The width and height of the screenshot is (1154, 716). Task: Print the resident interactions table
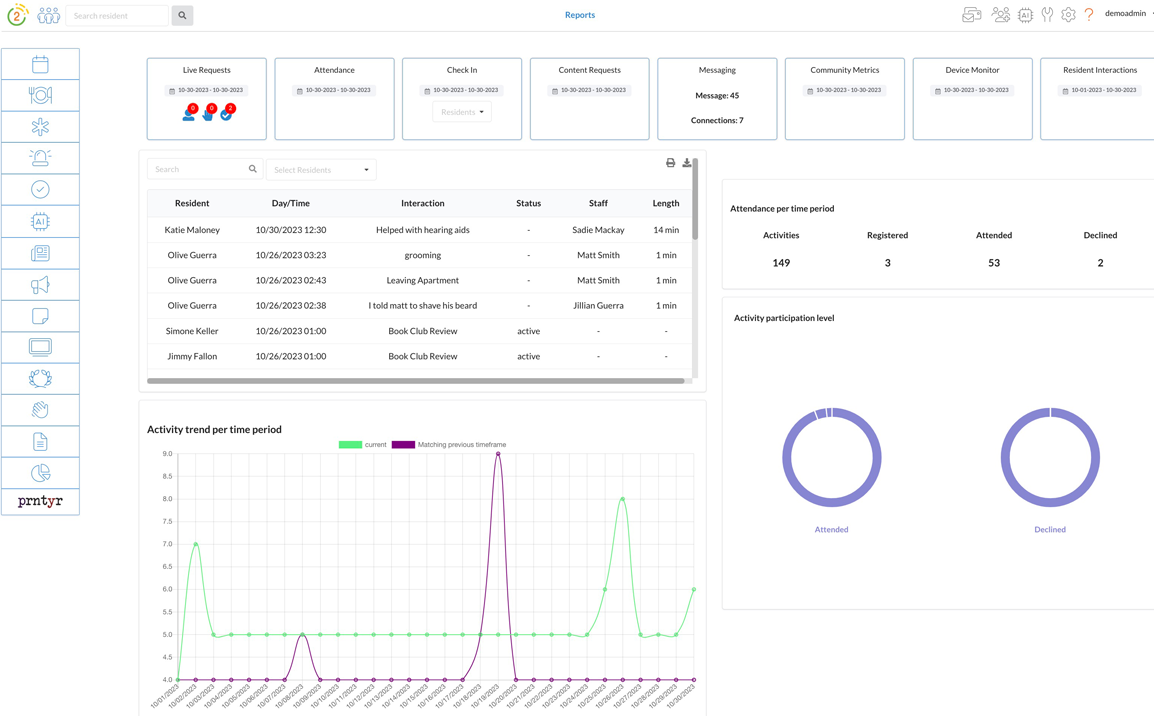click(670, 163)
